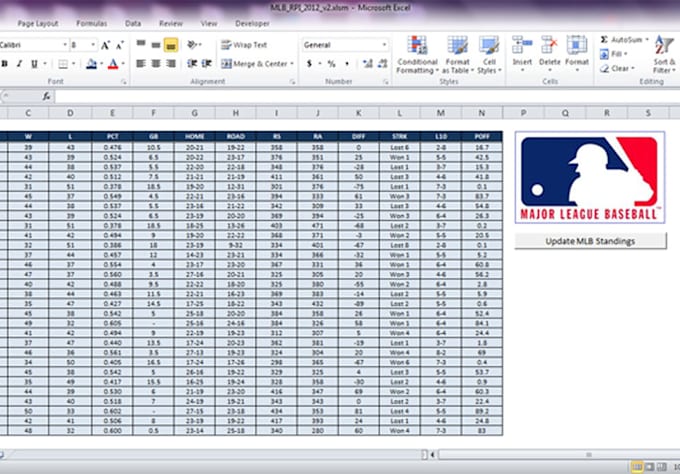Align text right
The image size is (680, 474).
pos(171,64)
